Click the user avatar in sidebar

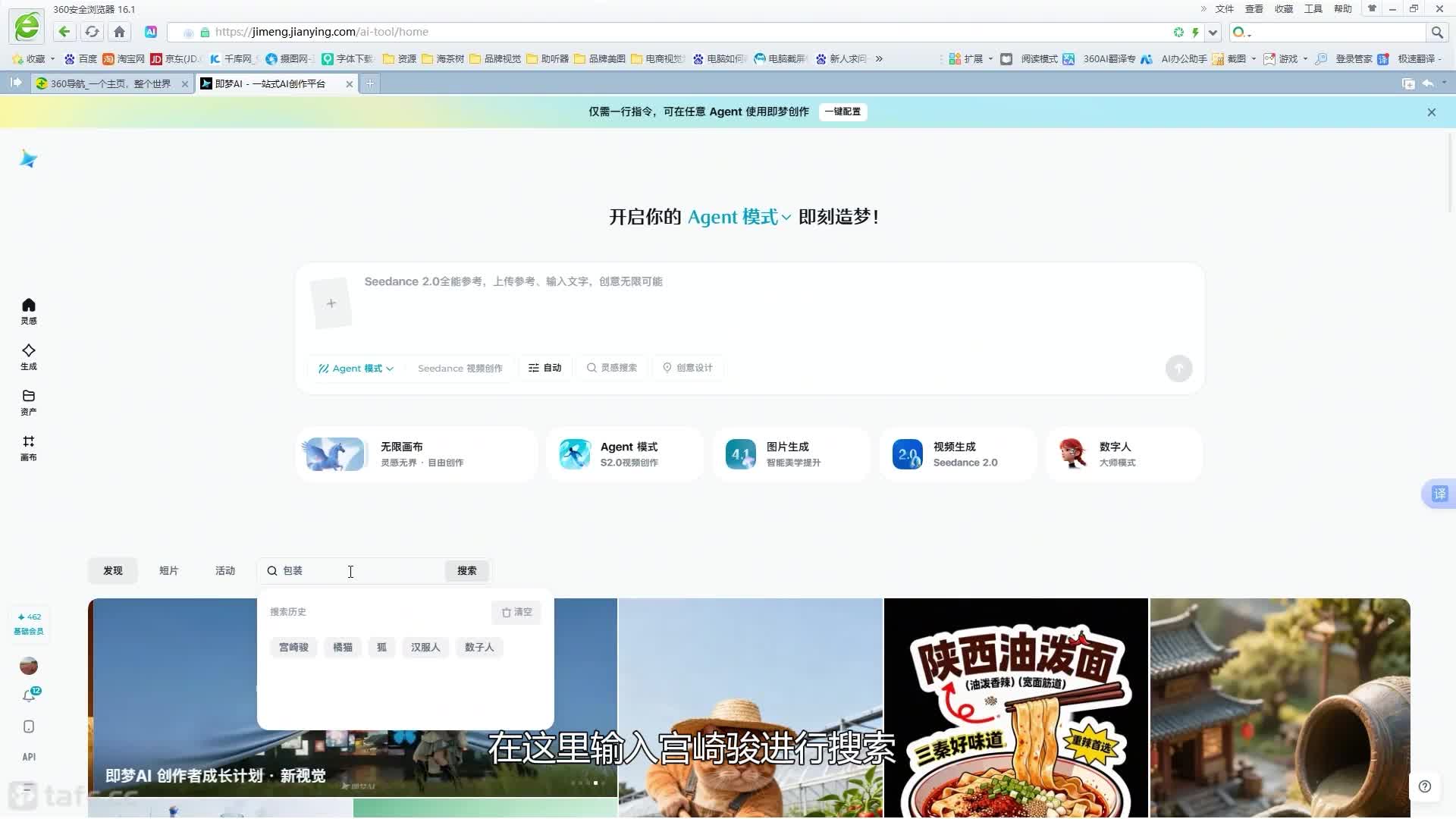(x=29, y=666)
